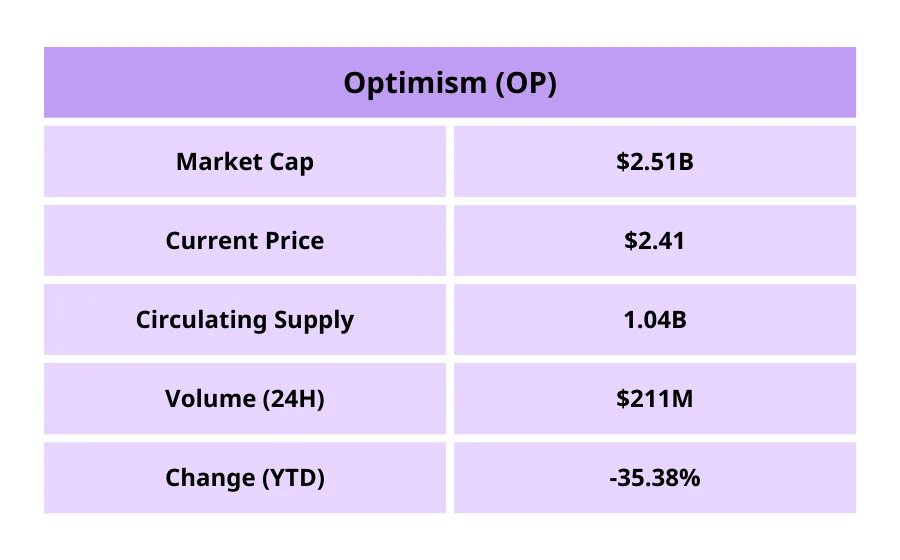Click the word Optimism in the header
The width and height of the screenshot is (900, 560).
[414, 83]
